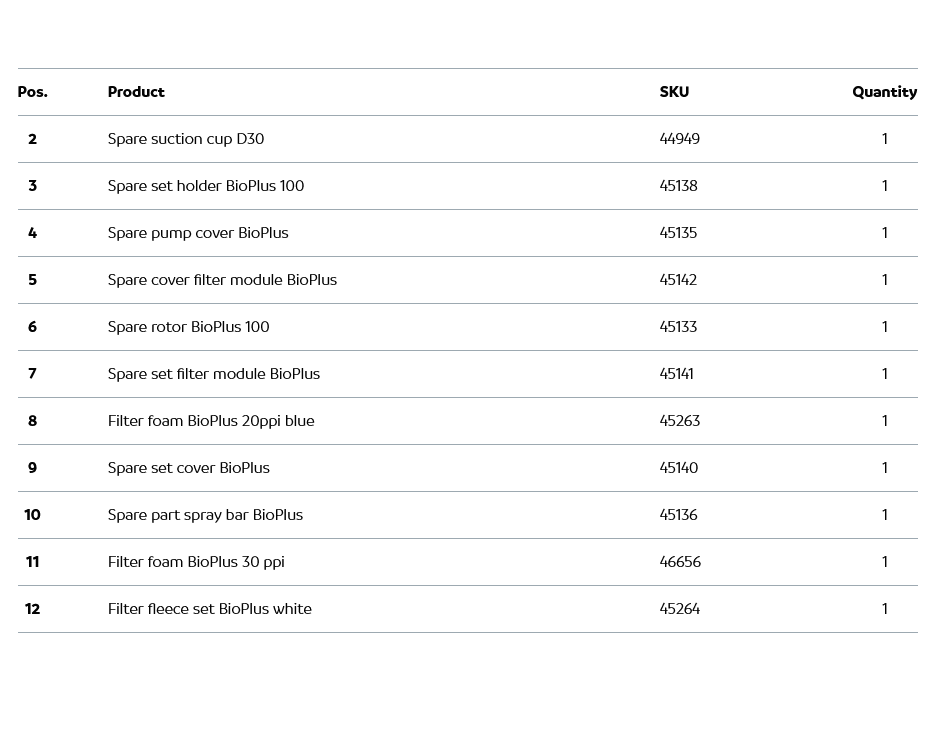Click the Quantity column header
Screen dimensions: 938x729
(x=884, y=92)
